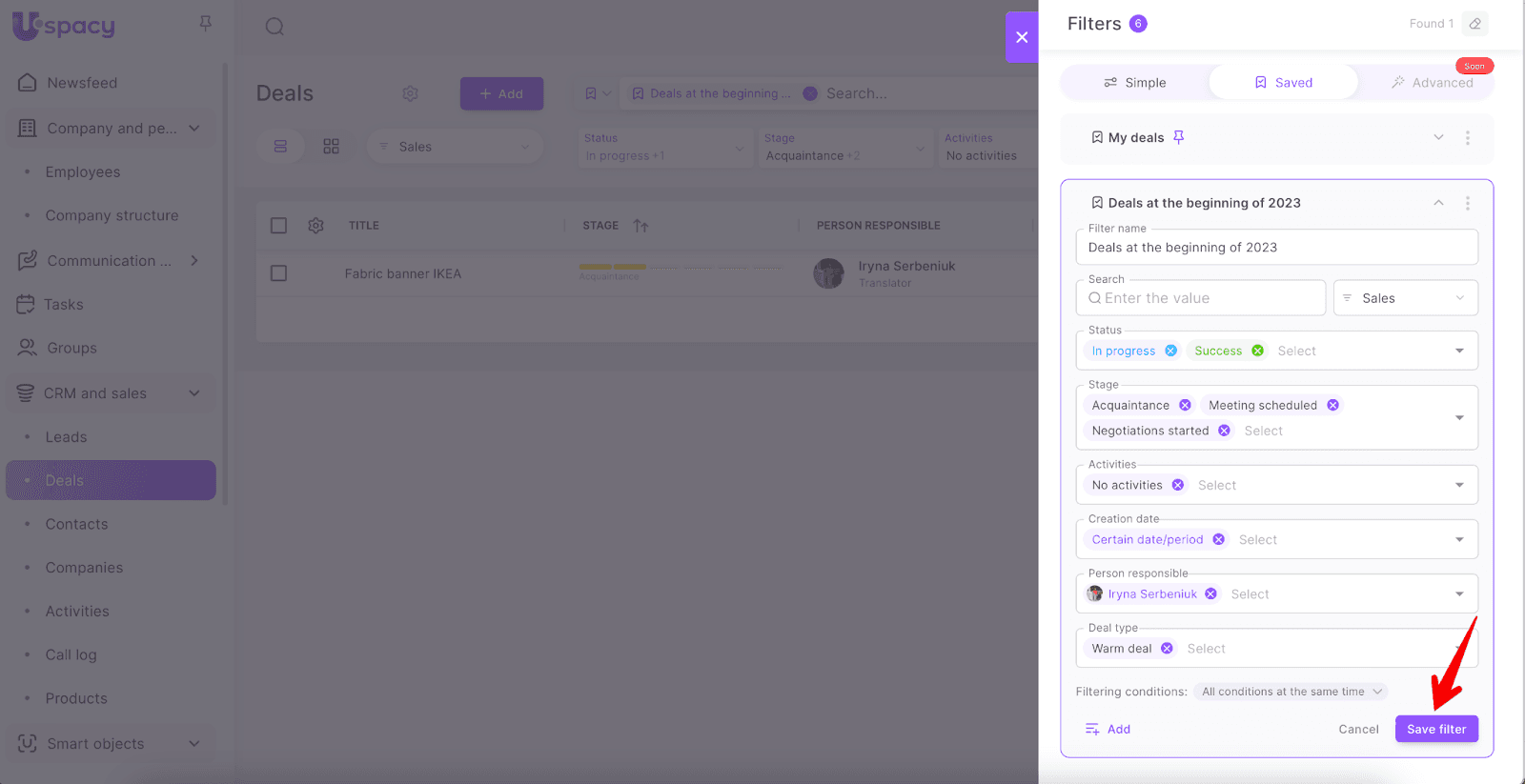Remove the Acquaintance stage tag
The height and width of the screenshot is (784, 1525).
click(1185, 405)
